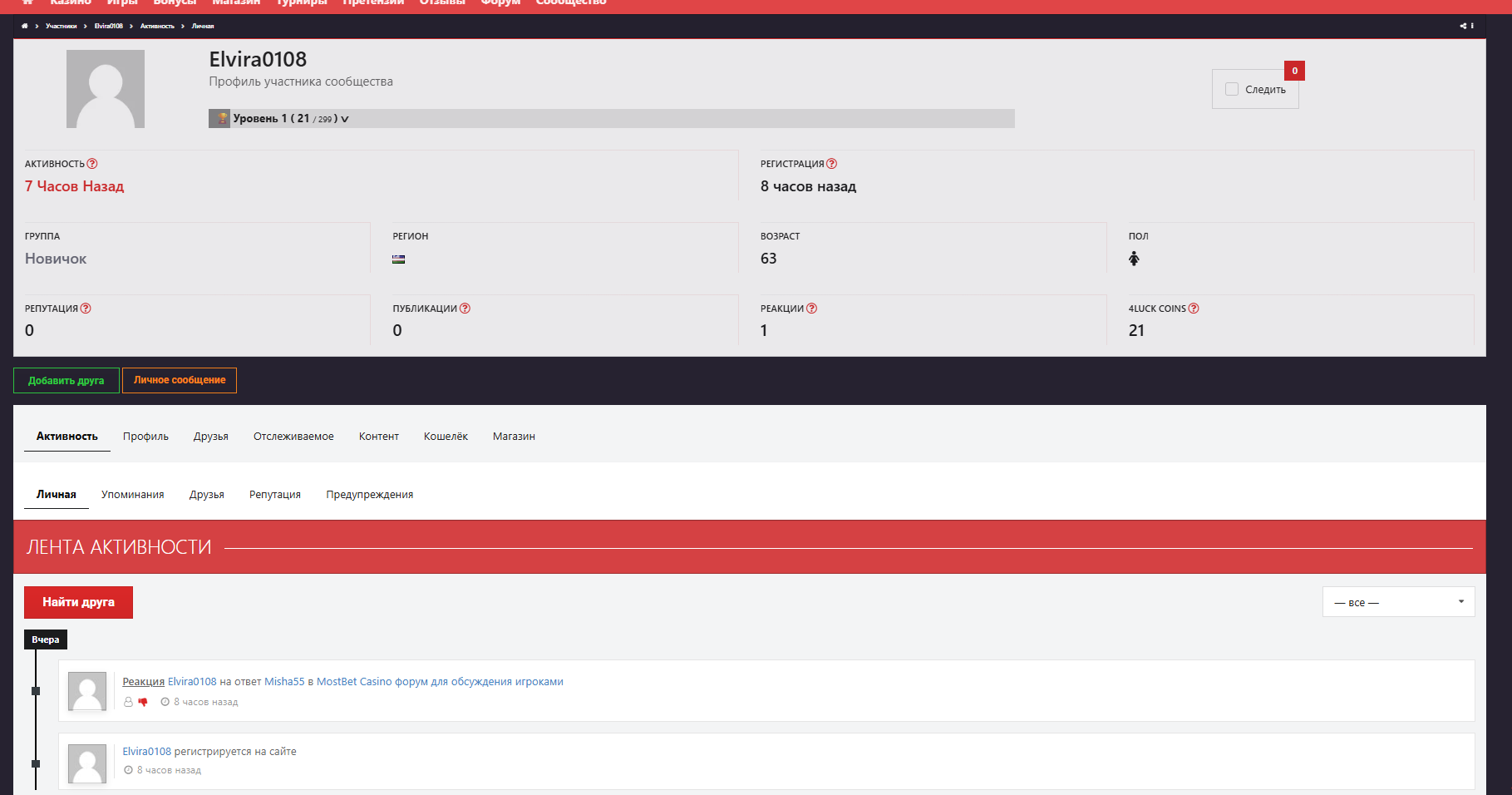
Task: Open the '— все —' filter dropdown
Action: pos(1398,602)
